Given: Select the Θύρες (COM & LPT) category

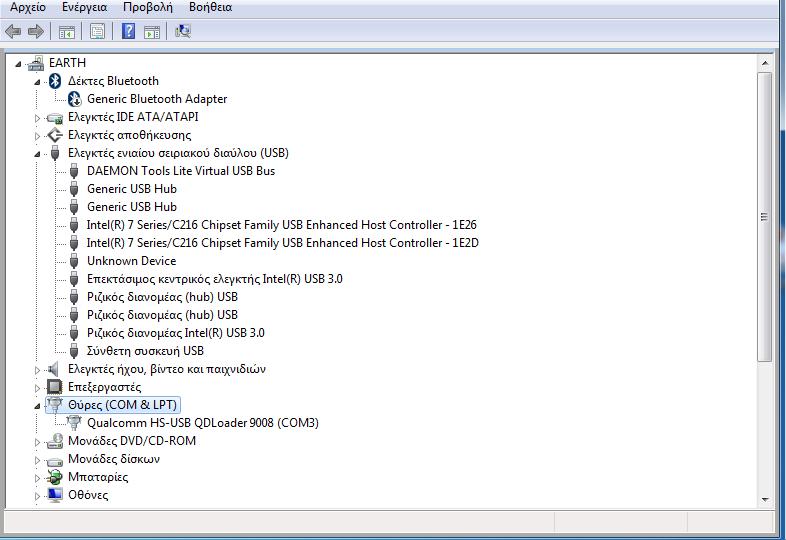Looking at the screenshot, I should (x=122, y=405).
